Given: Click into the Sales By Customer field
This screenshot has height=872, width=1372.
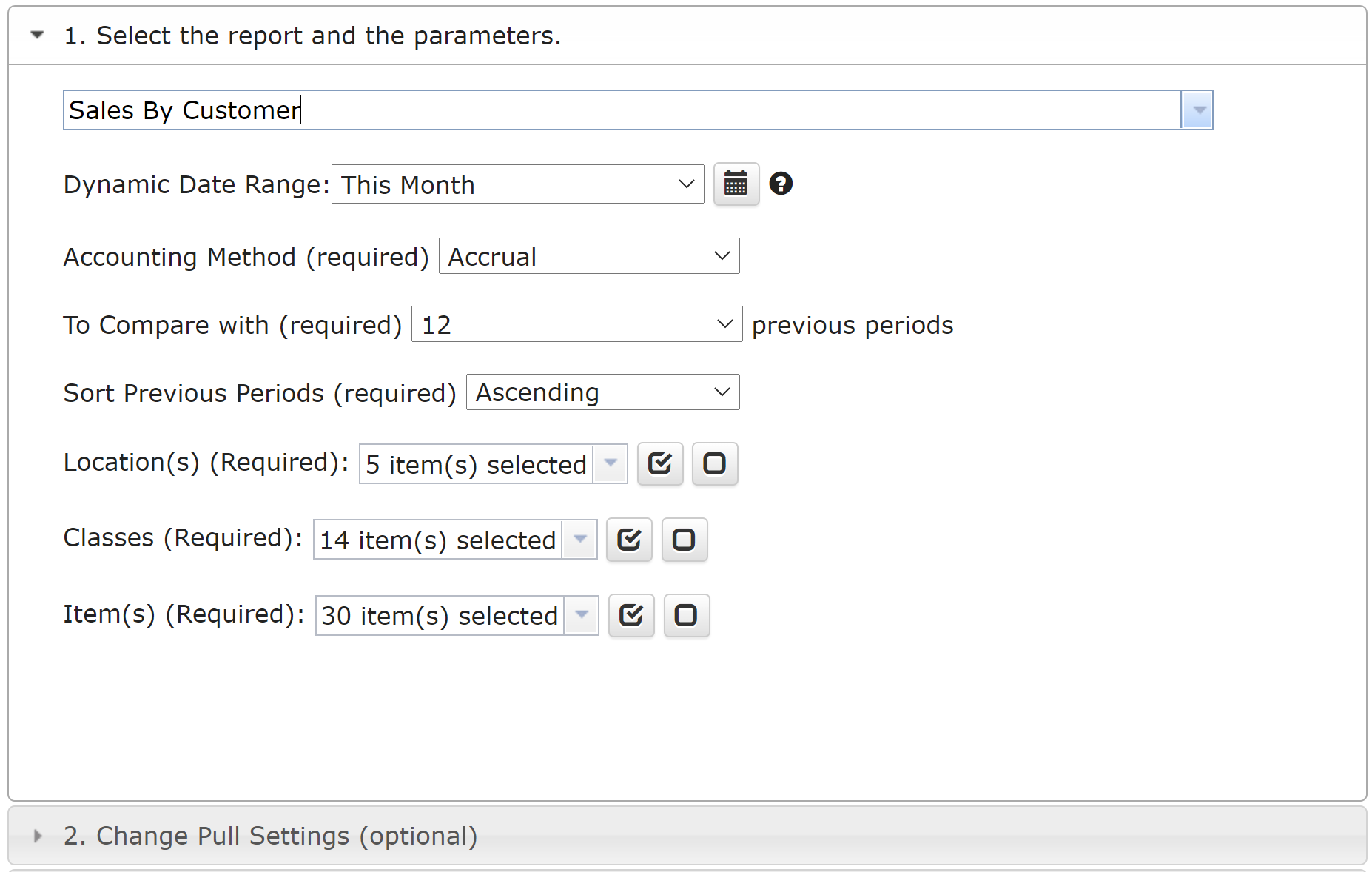Looking at the screenshot, I should coord(622,110).
